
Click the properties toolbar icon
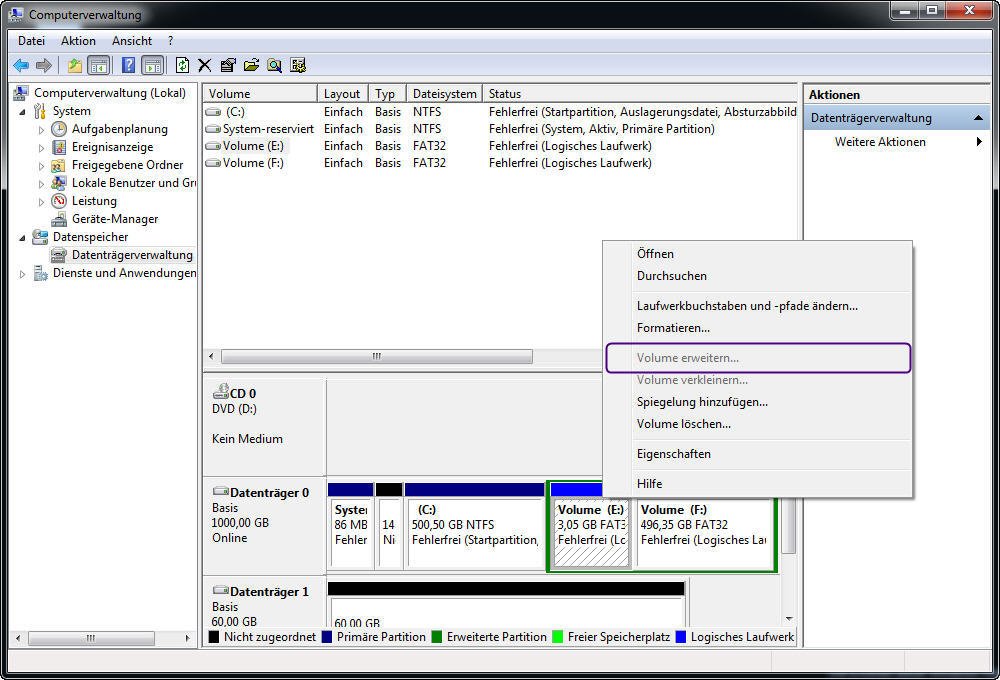(228, 65)
